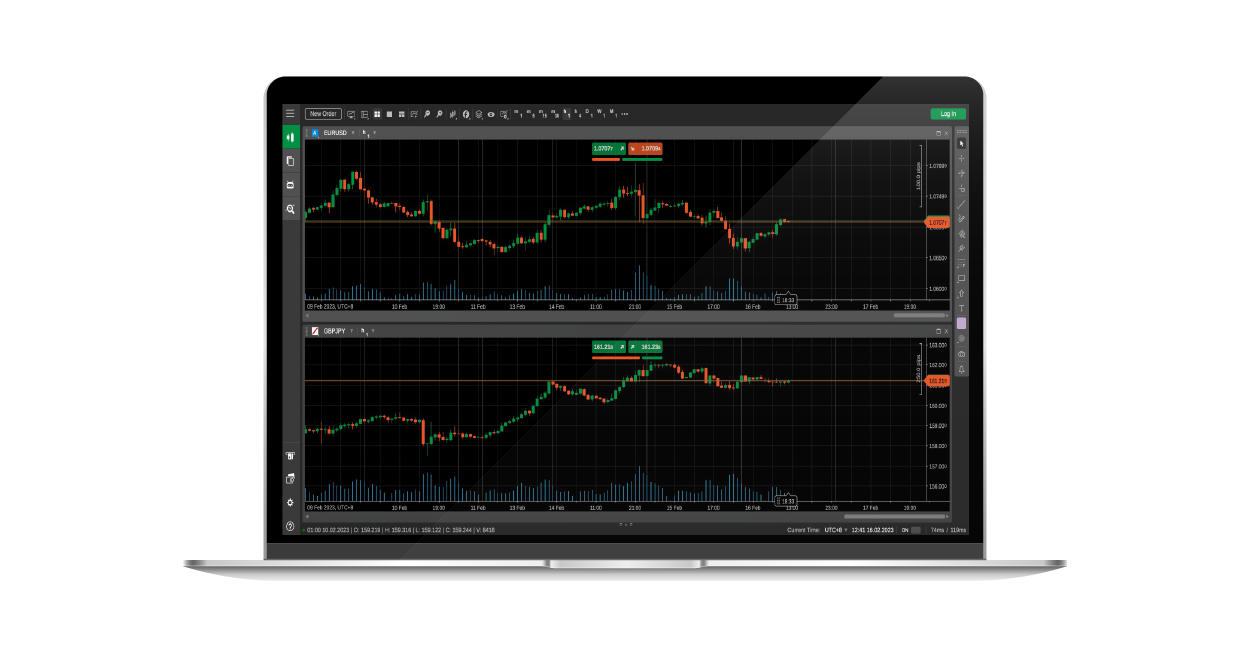Switch timeframe to m5
The height and width of the screenshot is (655, 1250).
530,114
